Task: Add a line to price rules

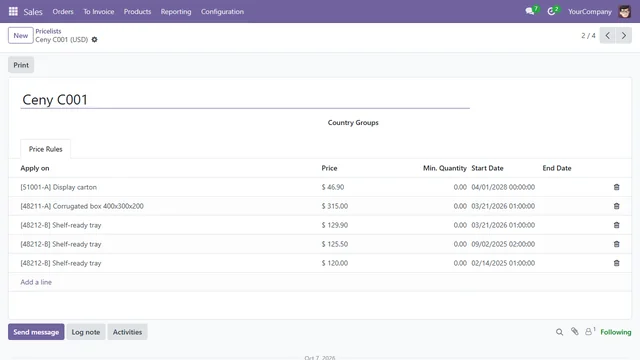Action: coord(36,282)
